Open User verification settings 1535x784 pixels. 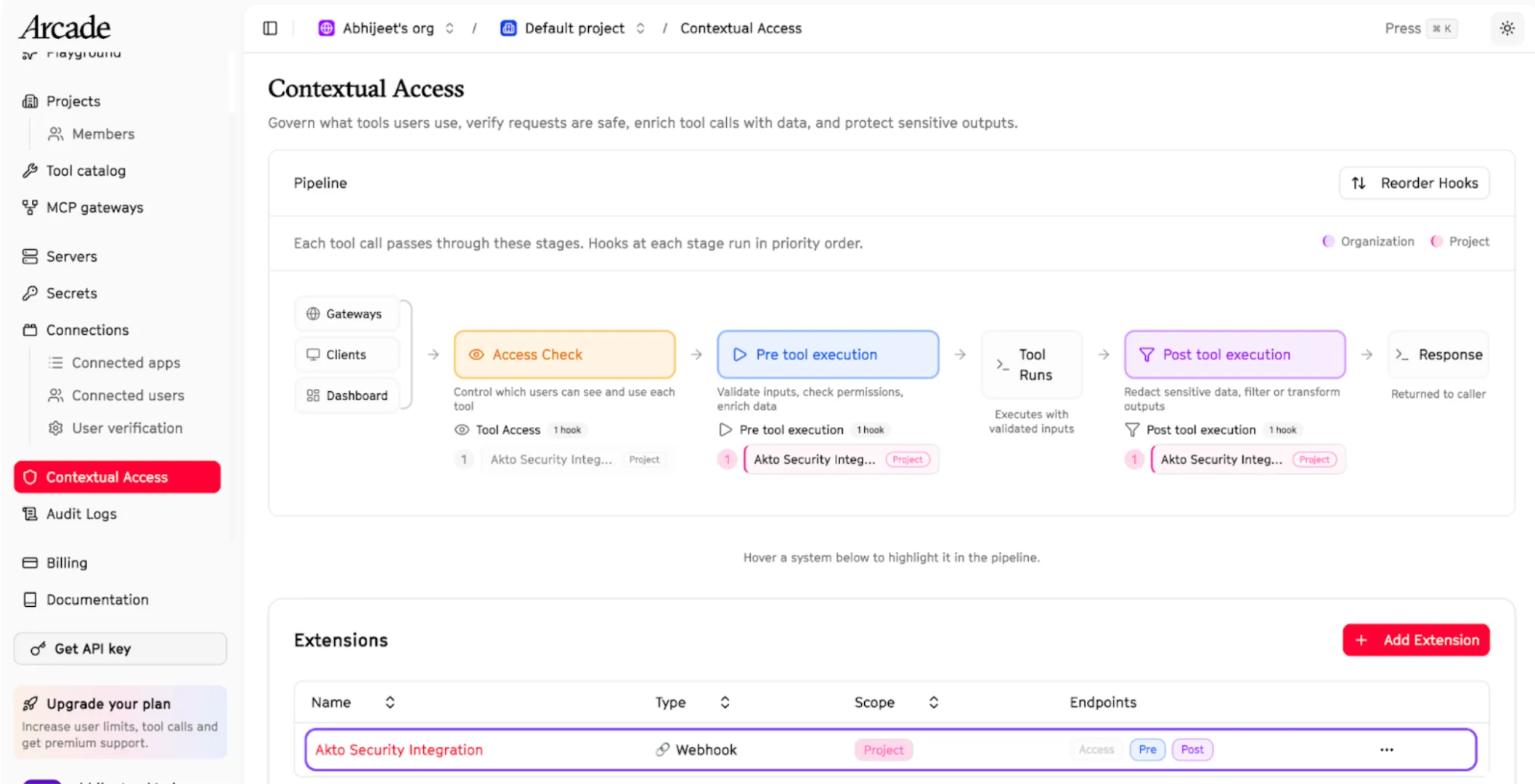click(126, 428)
